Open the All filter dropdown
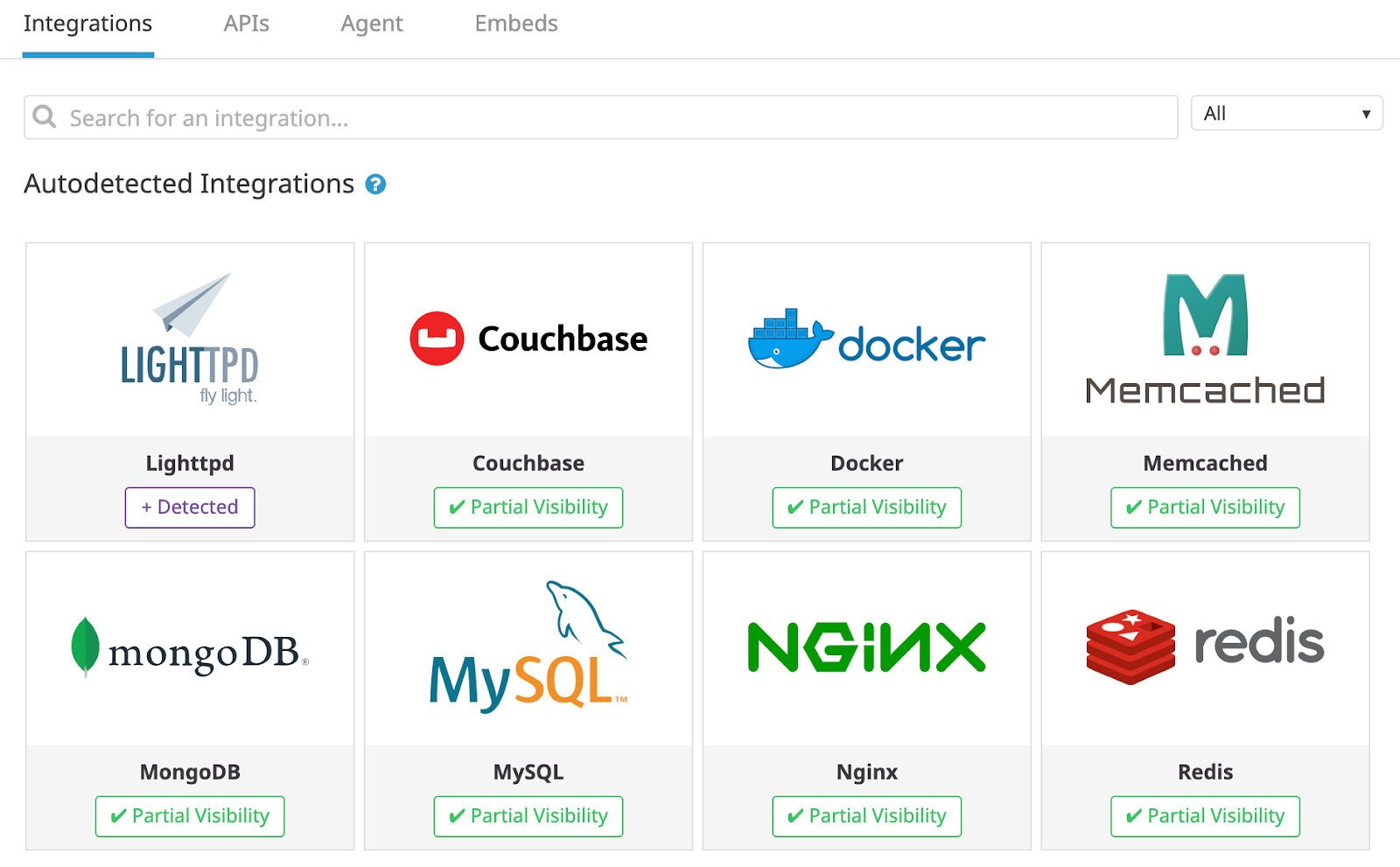Image resolution: width=1400 pixels, height=867 pixels. (x=1286, y=112)
